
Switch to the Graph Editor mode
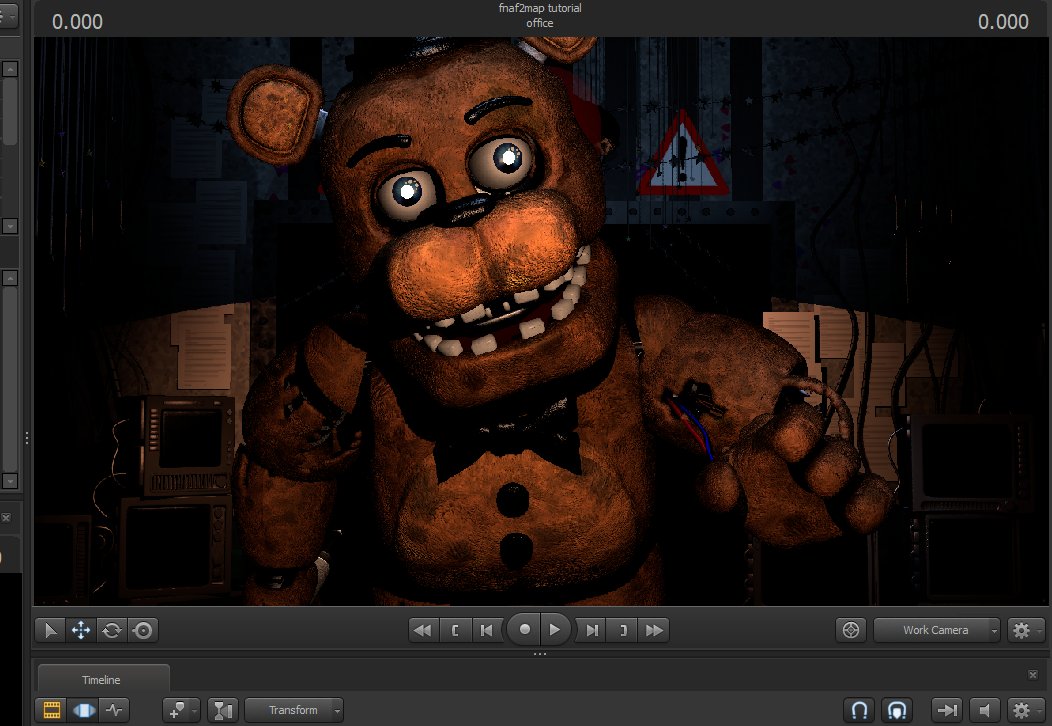(x=115, y=710)
